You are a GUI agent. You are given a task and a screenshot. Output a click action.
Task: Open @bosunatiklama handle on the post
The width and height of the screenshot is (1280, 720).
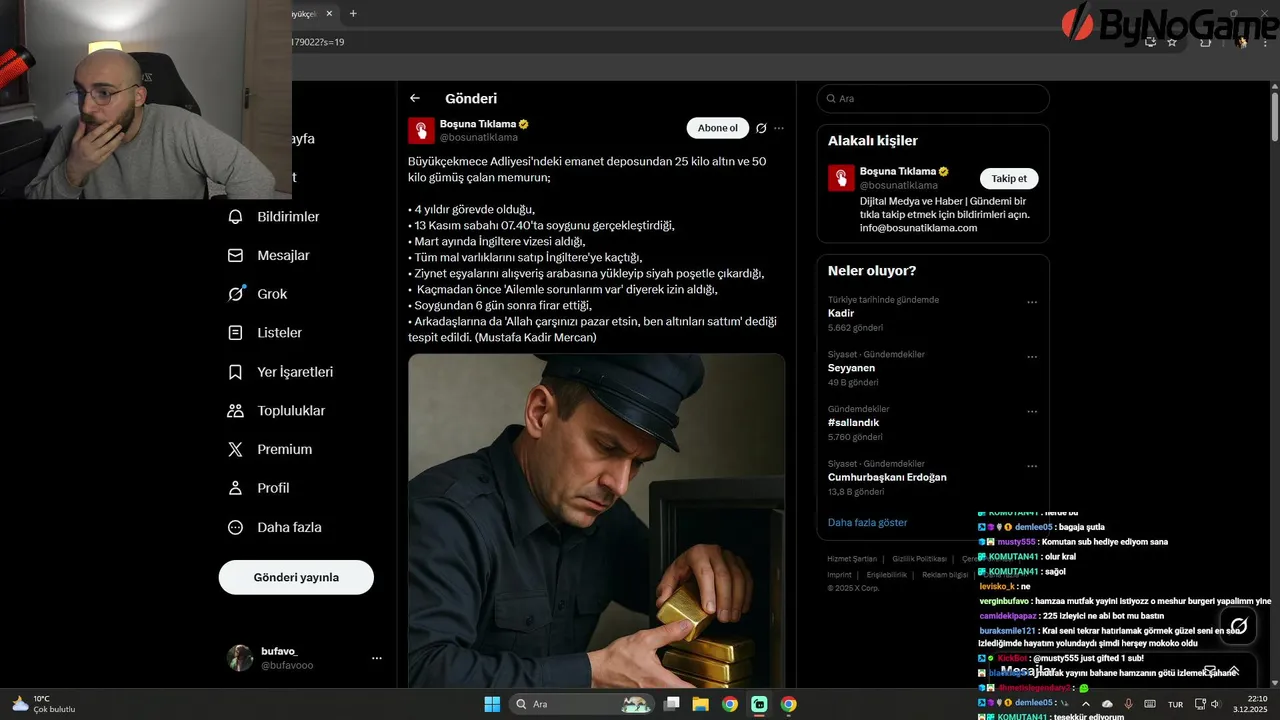[479, 137]
